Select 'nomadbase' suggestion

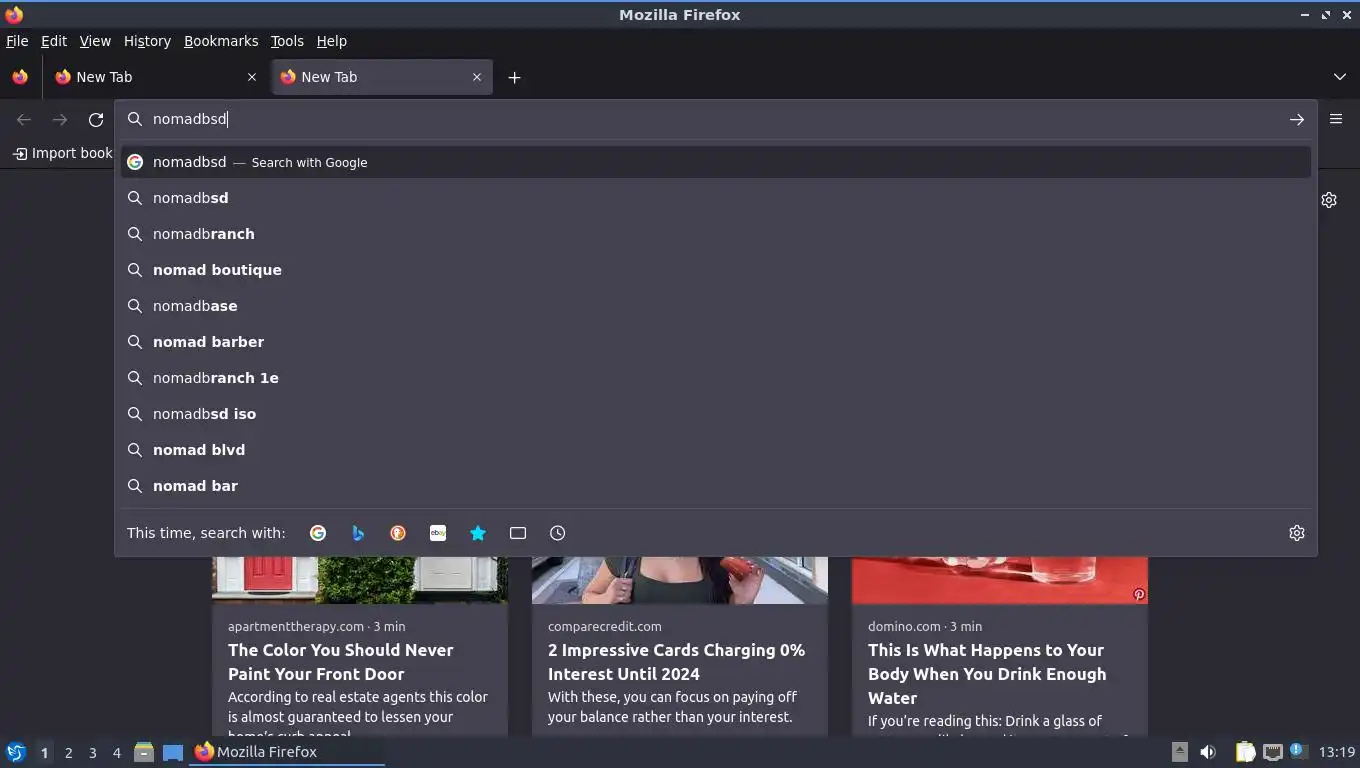716,306
